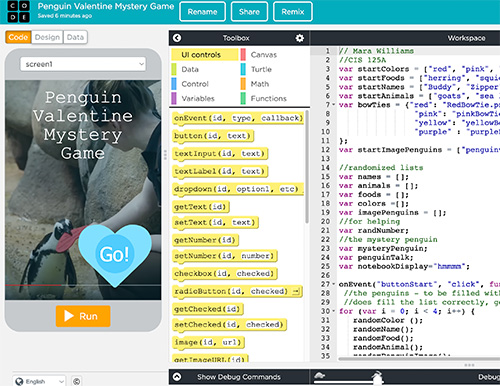Screen dimensions: 500x386
Task: Select the UI controls toolbox category
Action: coord(205,55)
